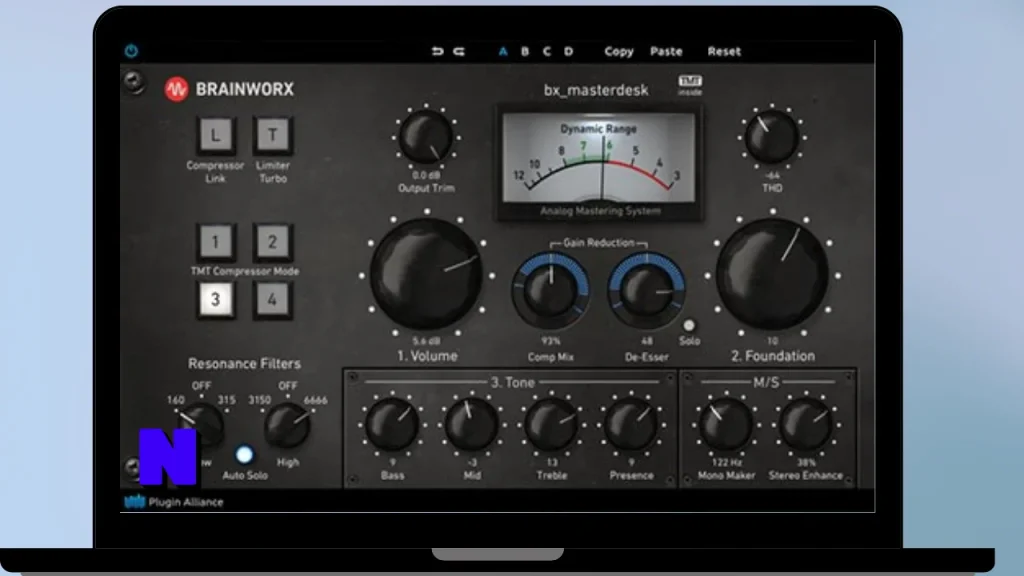The width and height of the screenshot is (1024, 576).
Task: Select TMT Compressor Mode 2
Action: (x=272, y=242)
